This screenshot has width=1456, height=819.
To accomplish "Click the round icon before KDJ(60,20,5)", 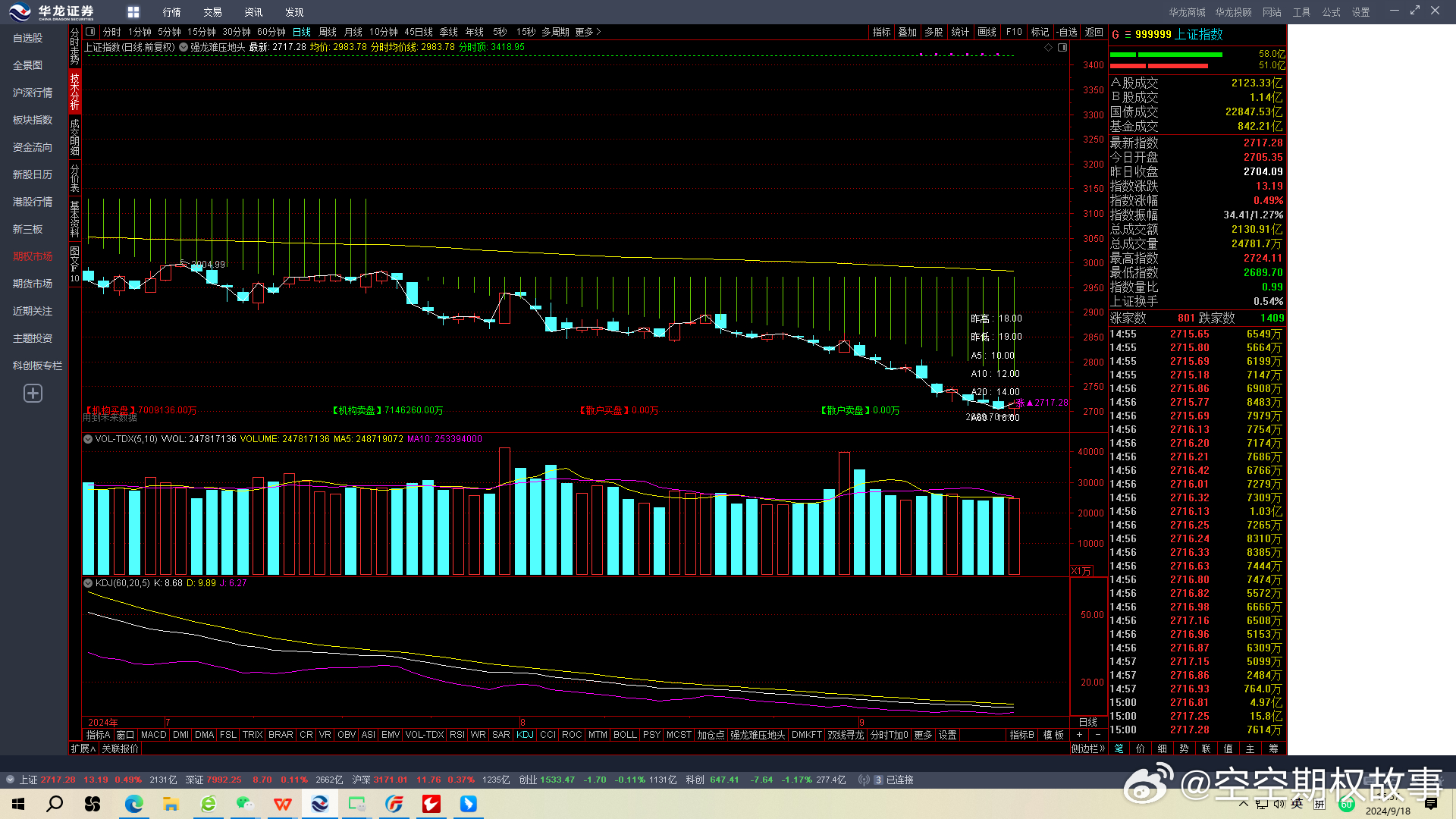I will 88,583.
